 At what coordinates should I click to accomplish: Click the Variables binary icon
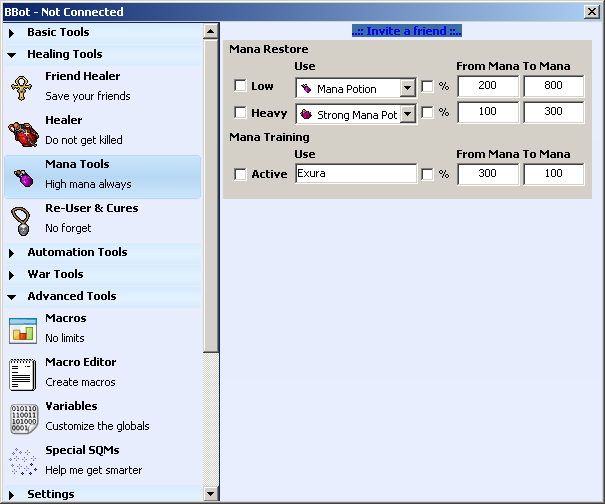pyautogui.click(x=23, y=417)
